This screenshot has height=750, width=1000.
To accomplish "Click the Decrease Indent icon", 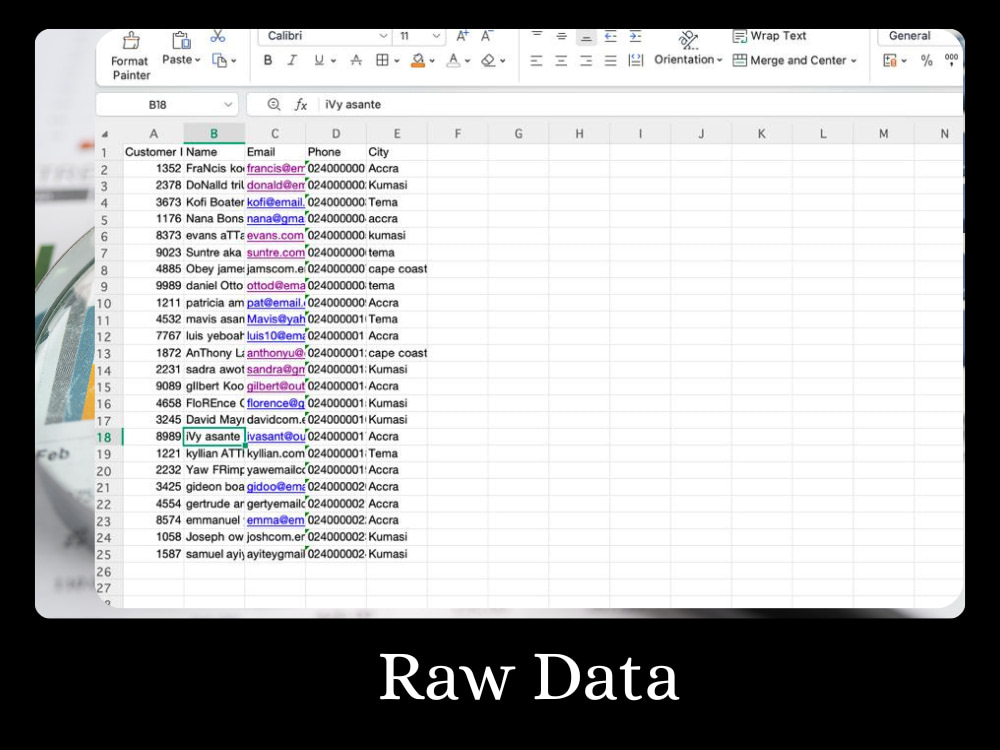I will click(610, 36).
